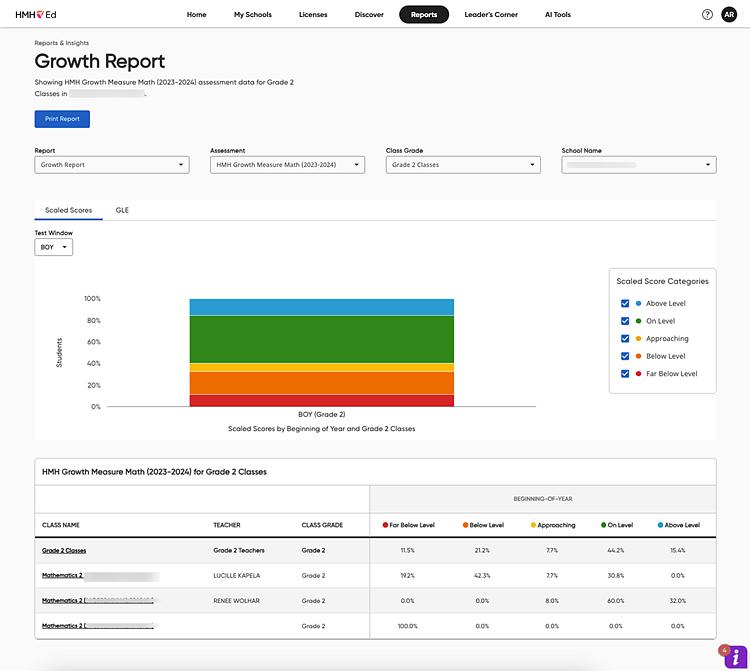Click the Above Level column header
The height and width of the screenshot is (671, 750).
tap(679, 525)
